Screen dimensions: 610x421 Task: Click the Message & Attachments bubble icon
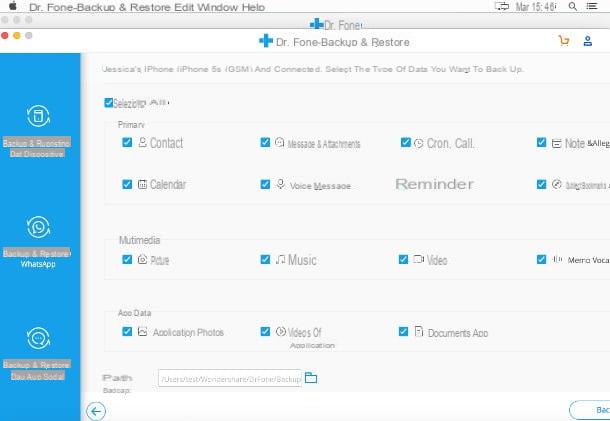coord(279,142)
